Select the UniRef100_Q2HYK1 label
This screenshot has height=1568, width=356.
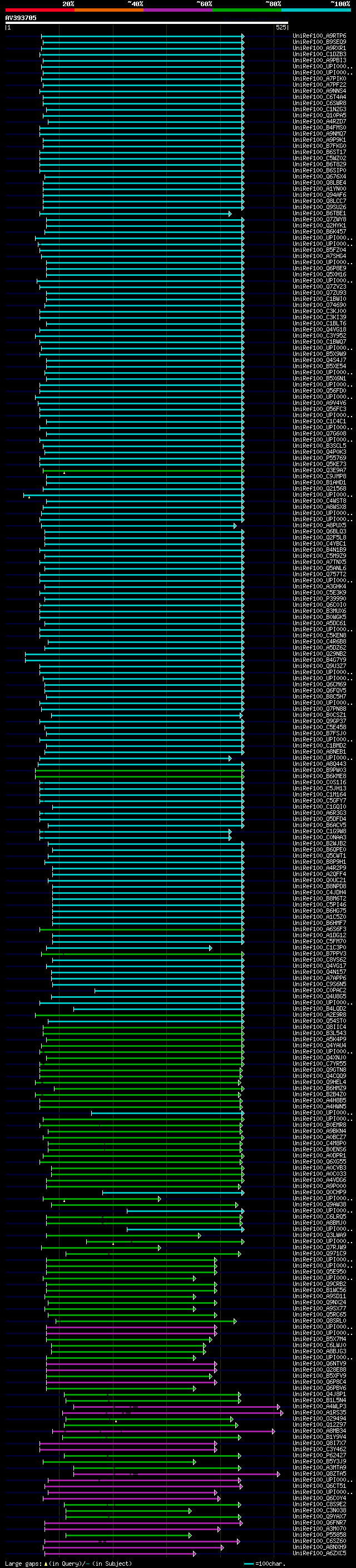(x=319, y=225)
